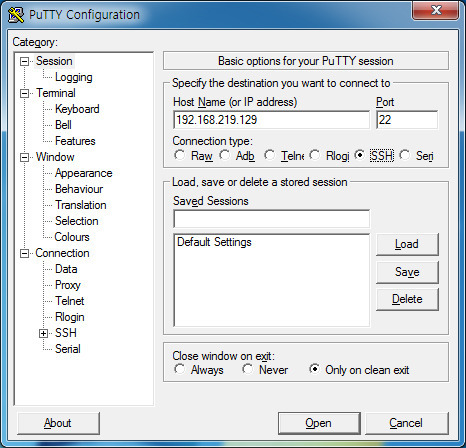Open the Selection settings category
This screenshot has height=448, width=466.
click(76, 221)
